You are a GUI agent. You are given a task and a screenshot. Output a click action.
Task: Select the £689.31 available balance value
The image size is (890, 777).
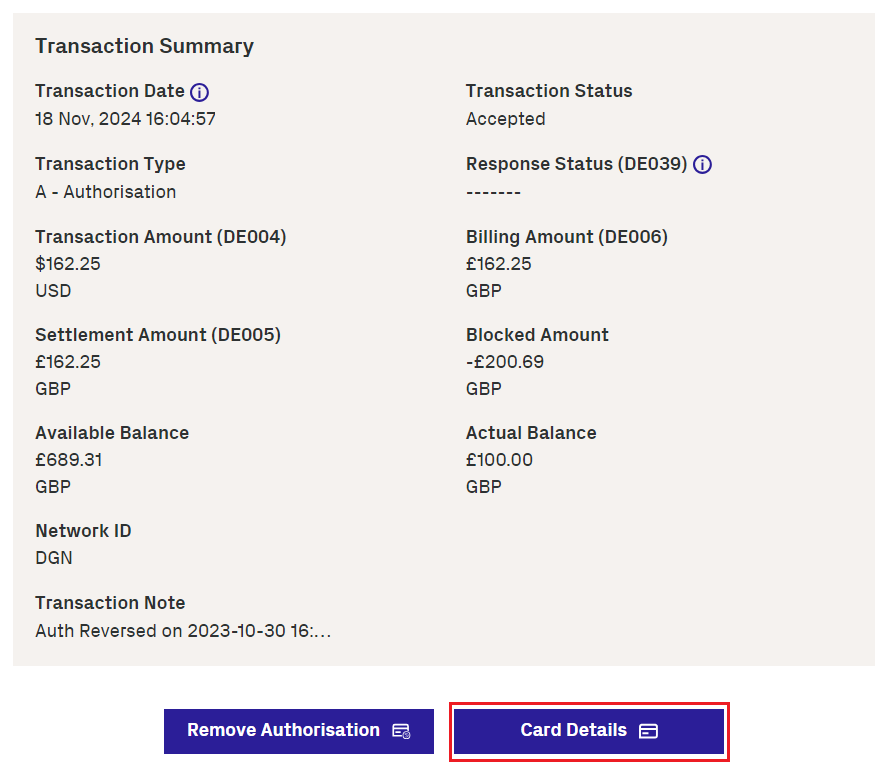[69, 460]
